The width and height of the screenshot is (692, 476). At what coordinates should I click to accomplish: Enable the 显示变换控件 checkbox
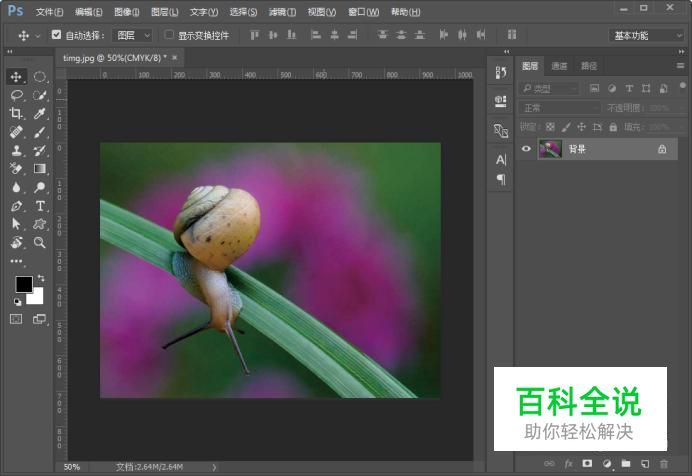[169, 35]
